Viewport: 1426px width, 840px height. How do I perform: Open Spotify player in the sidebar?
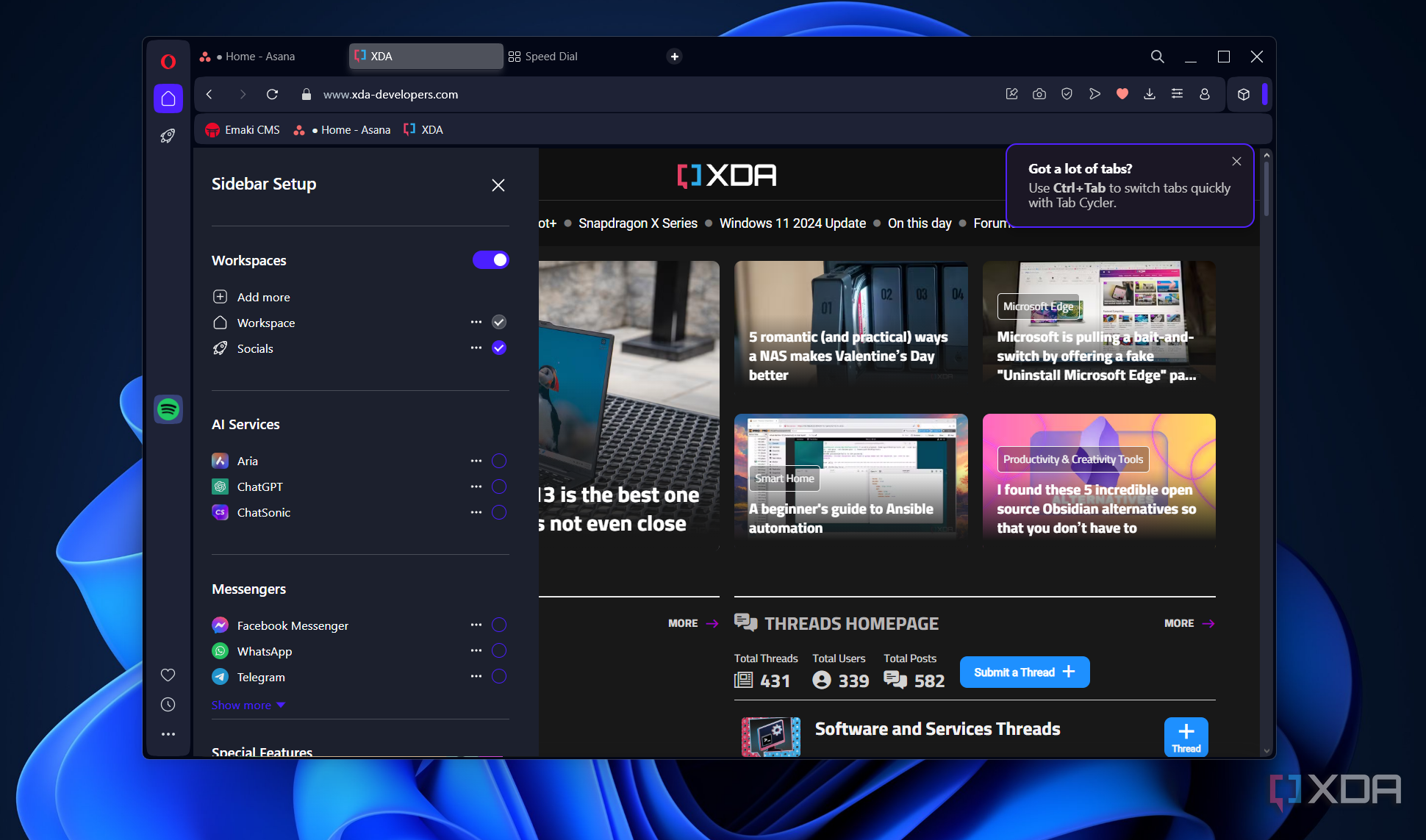(x=168, y=409)
